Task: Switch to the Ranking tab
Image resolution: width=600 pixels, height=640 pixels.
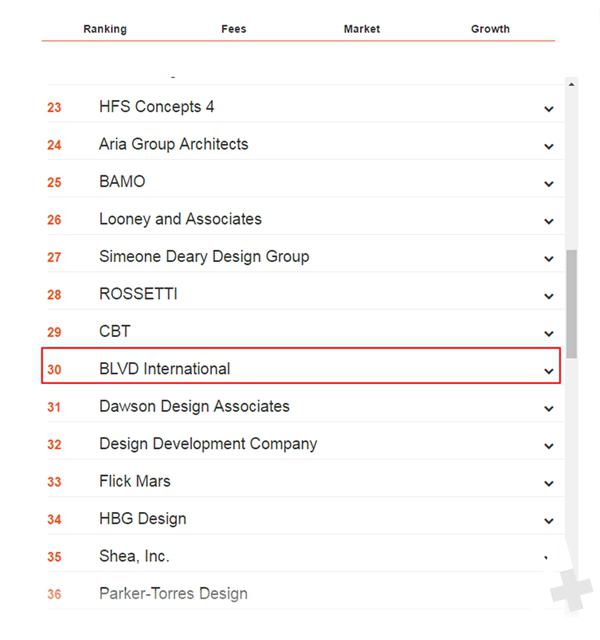Action: click(105, 29)
